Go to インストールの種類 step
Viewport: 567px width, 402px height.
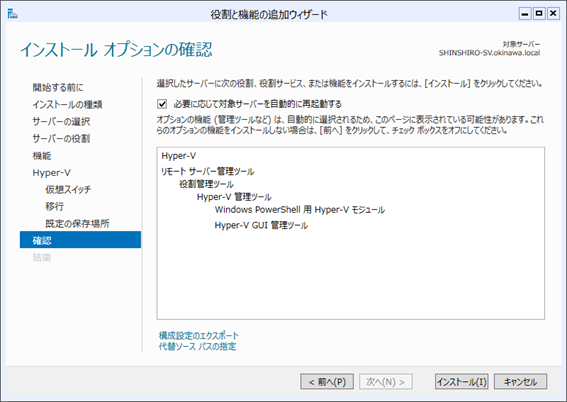point(67,104)
